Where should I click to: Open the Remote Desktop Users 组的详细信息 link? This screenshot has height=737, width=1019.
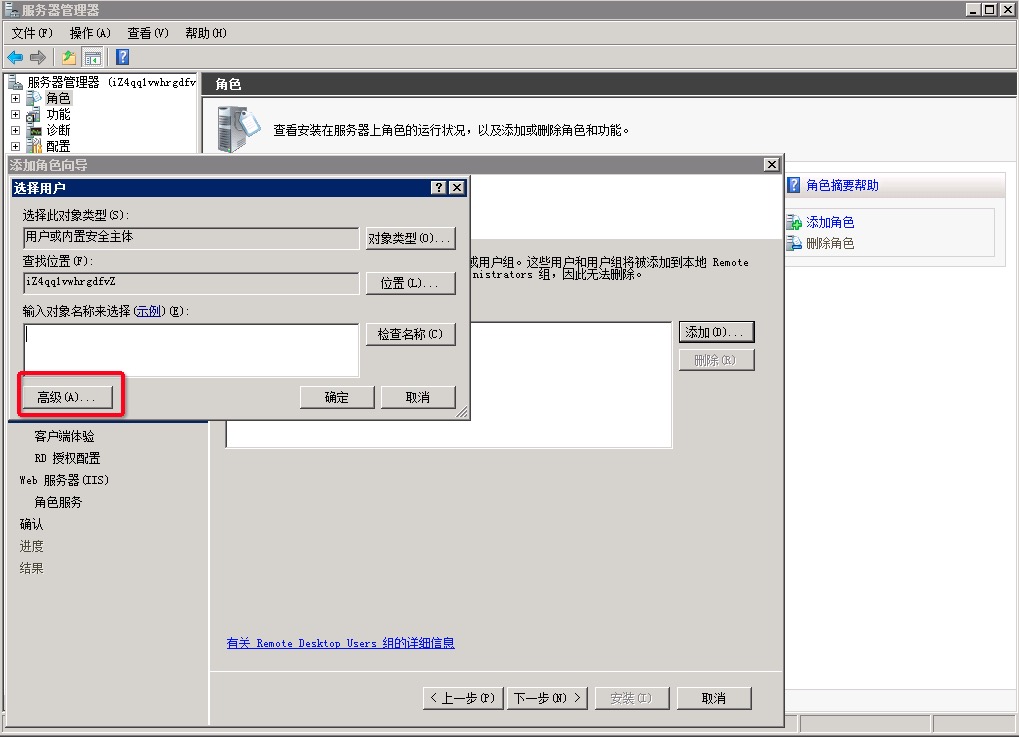click(341, 643)
